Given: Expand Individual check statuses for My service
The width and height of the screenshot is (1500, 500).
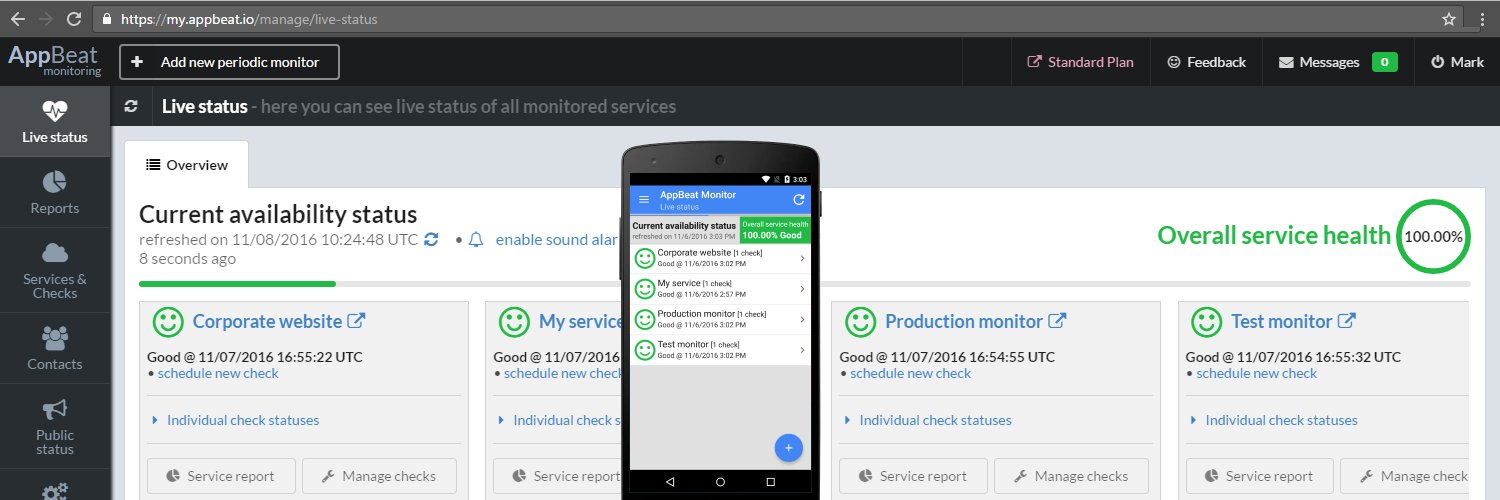Looking at the screenshot, I should (567, 420).
